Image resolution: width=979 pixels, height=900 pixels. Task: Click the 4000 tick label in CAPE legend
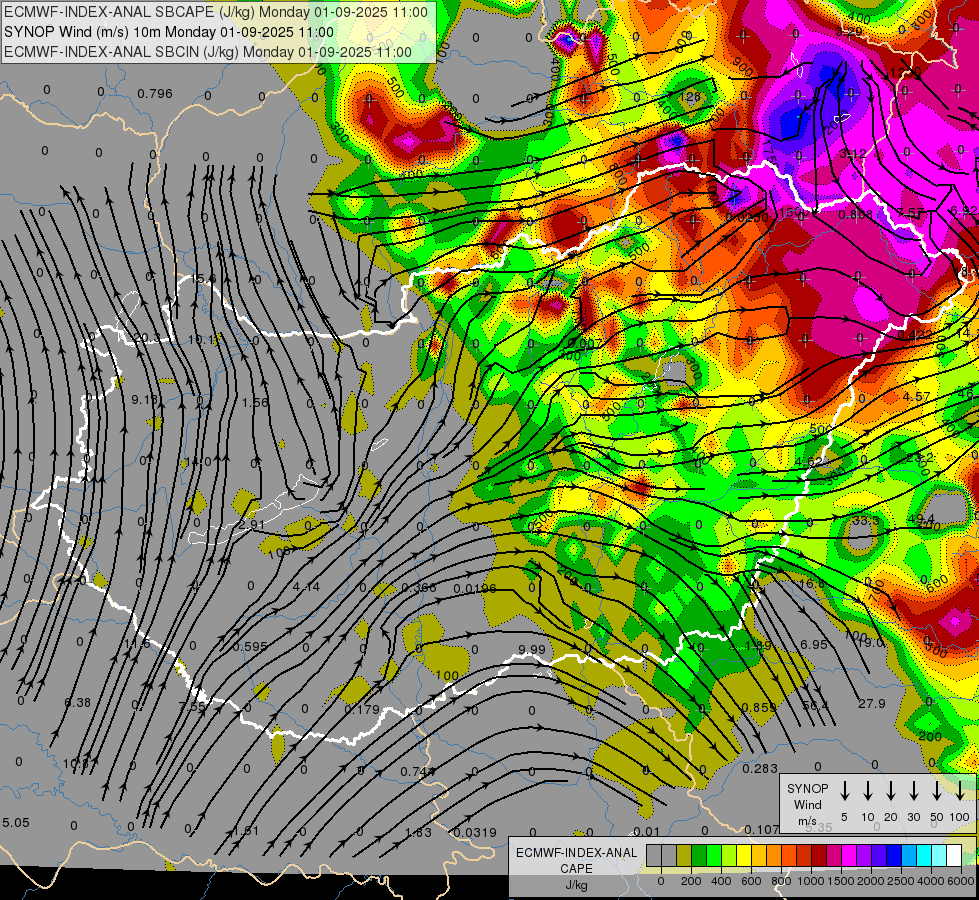pos(931,881)
